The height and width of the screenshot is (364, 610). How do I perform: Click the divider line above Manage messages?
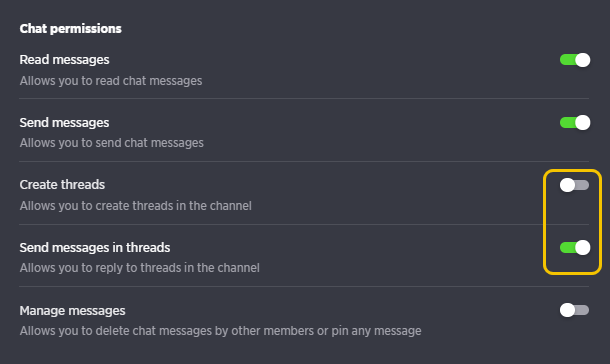click(304, 287)
